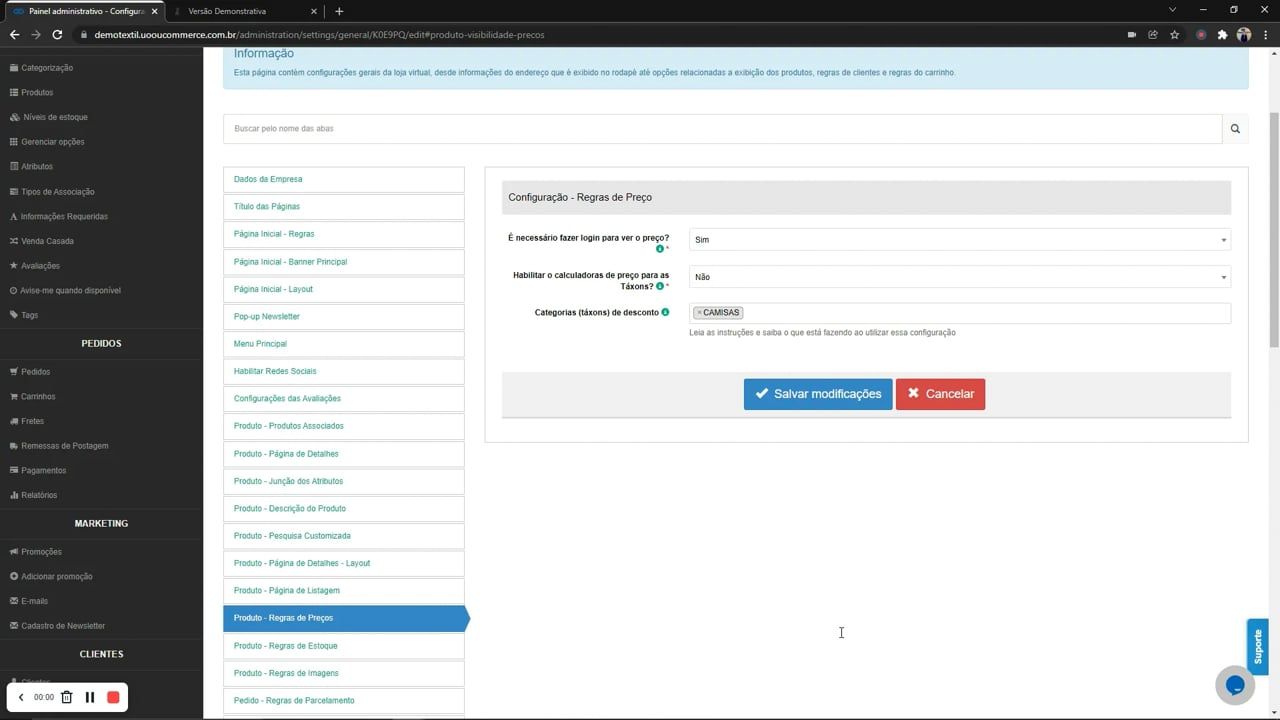
Task: Open the Fretes section
Action: pyautogui.click(x=32, y=421)
